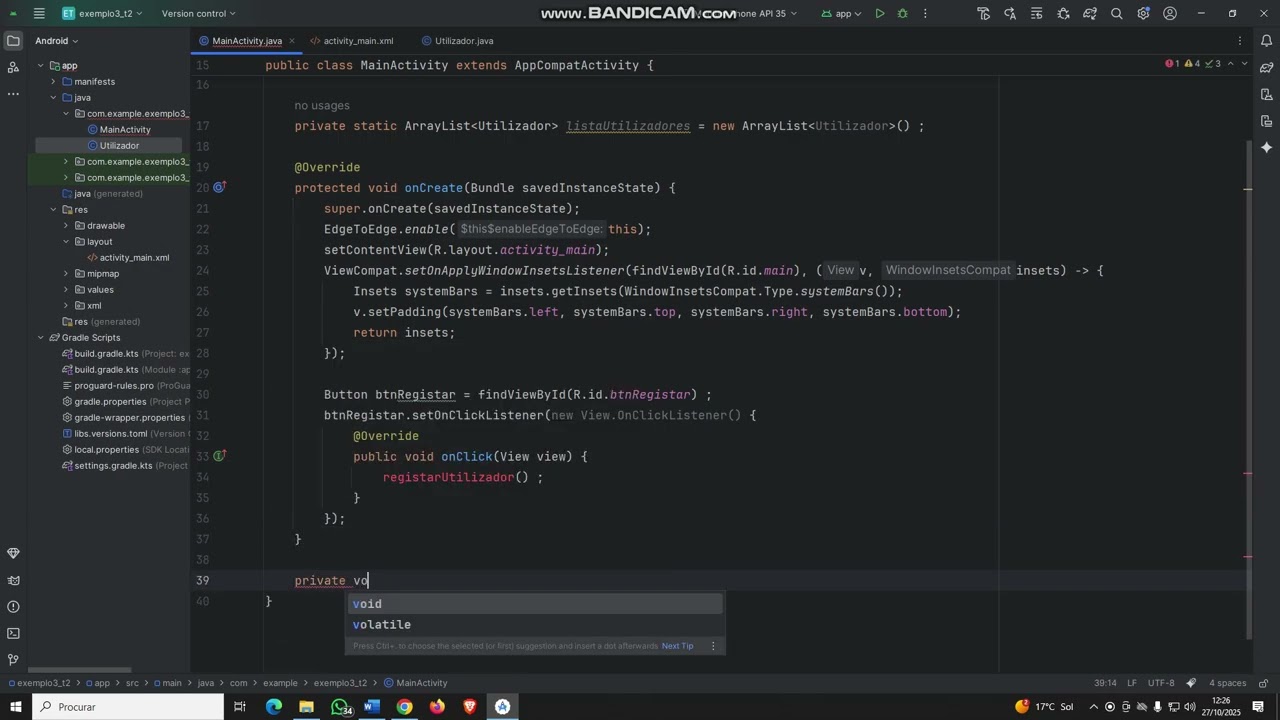Collapse the res folder in project tree
This screenshot has width=1280, height=720.
pos(54,210)
